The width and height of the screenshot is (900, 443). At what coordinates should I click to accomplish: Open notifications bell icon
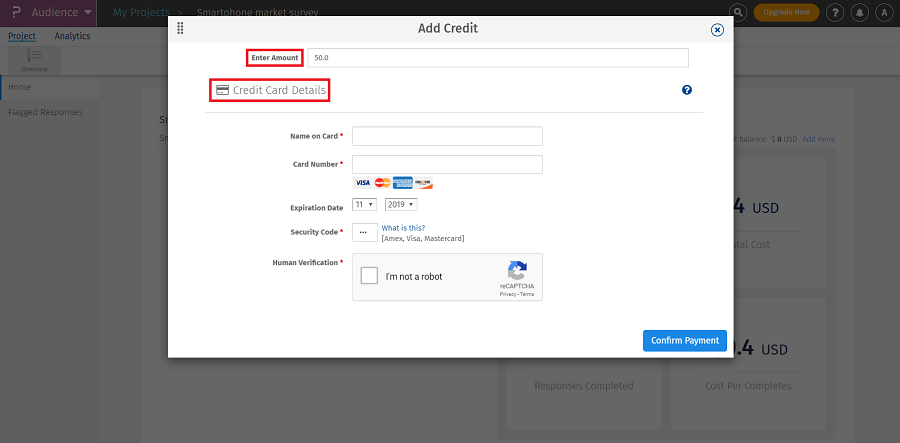(x=859, y=12)
